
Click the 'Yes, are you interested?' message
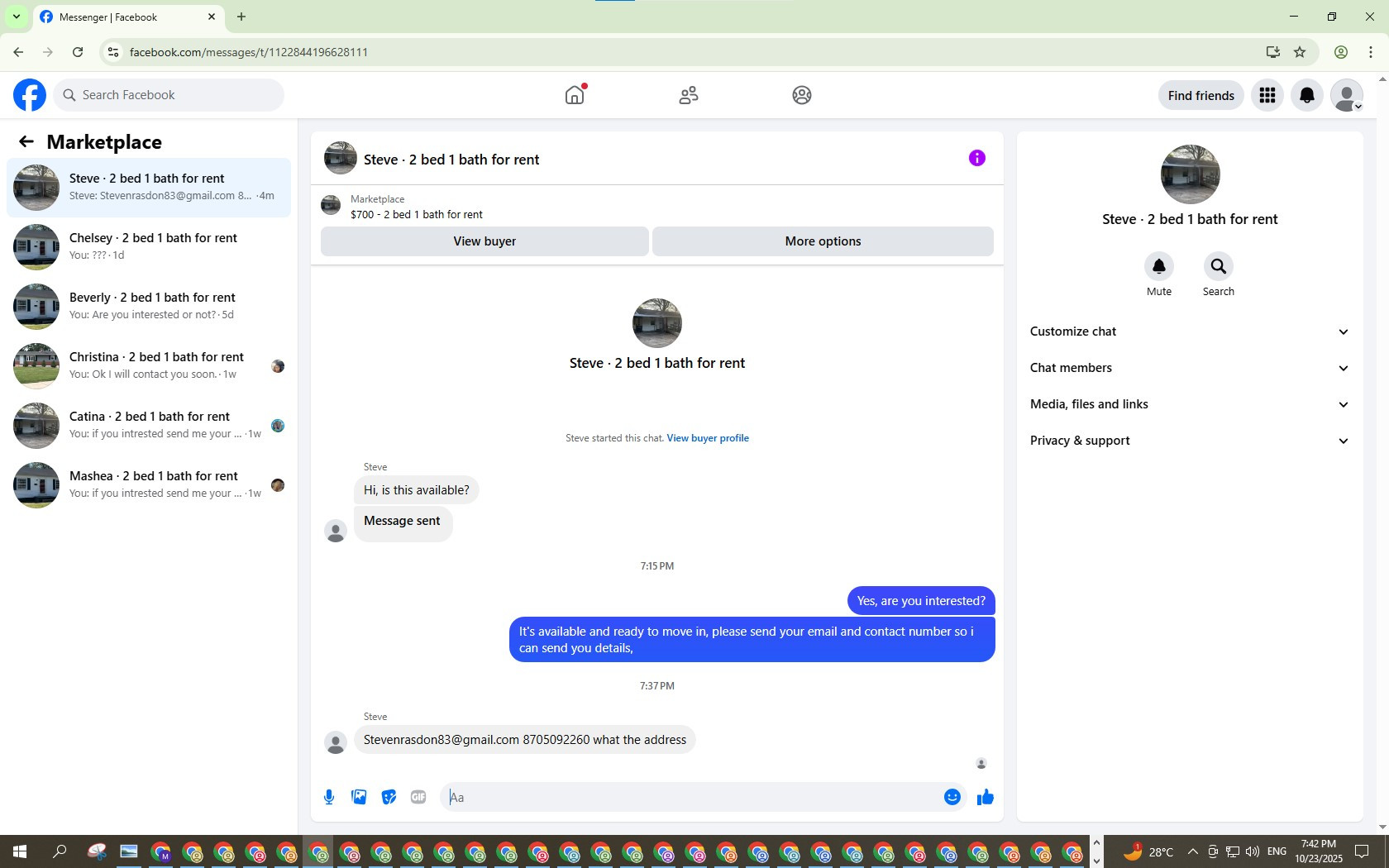[x=921, y=601]
